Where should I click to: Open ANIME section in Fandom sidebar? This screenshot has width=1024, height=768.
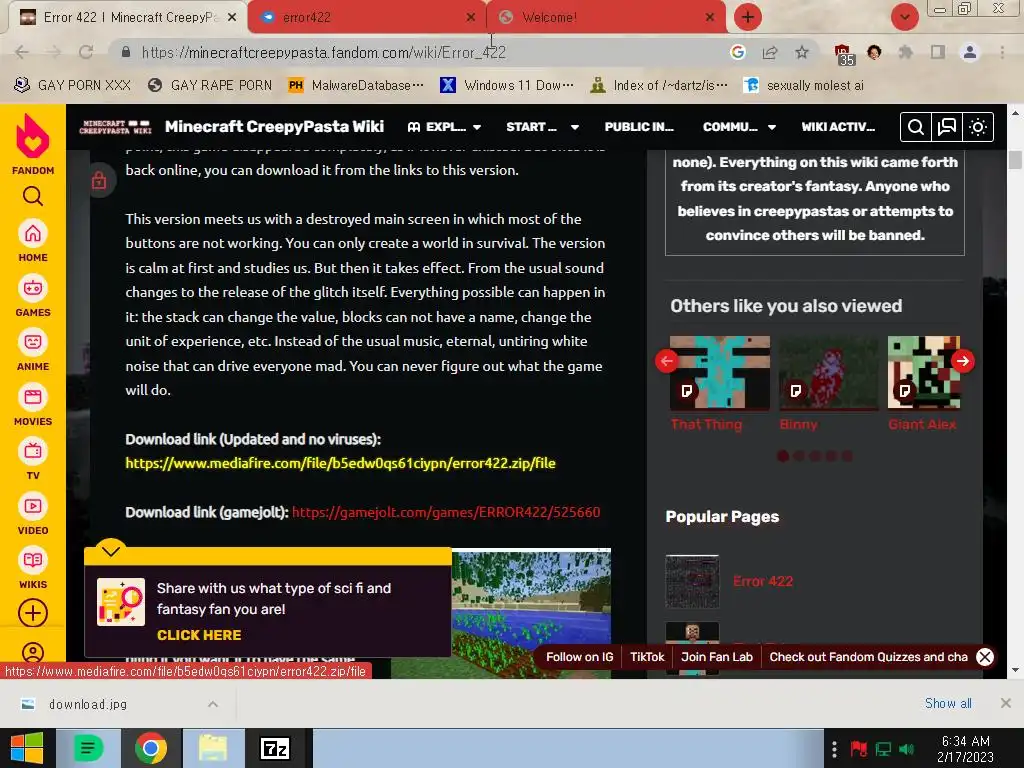(x=33, y=351)
